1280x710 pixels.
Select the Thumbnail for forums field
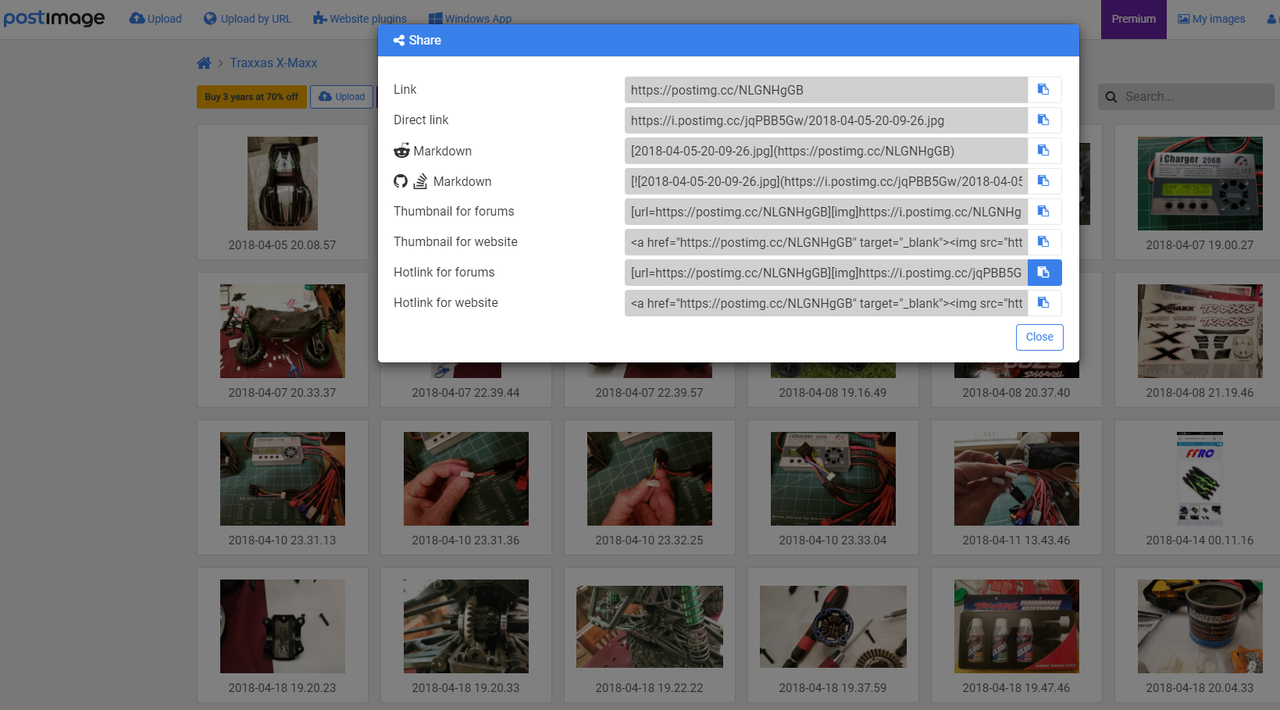tap(826, 211)
